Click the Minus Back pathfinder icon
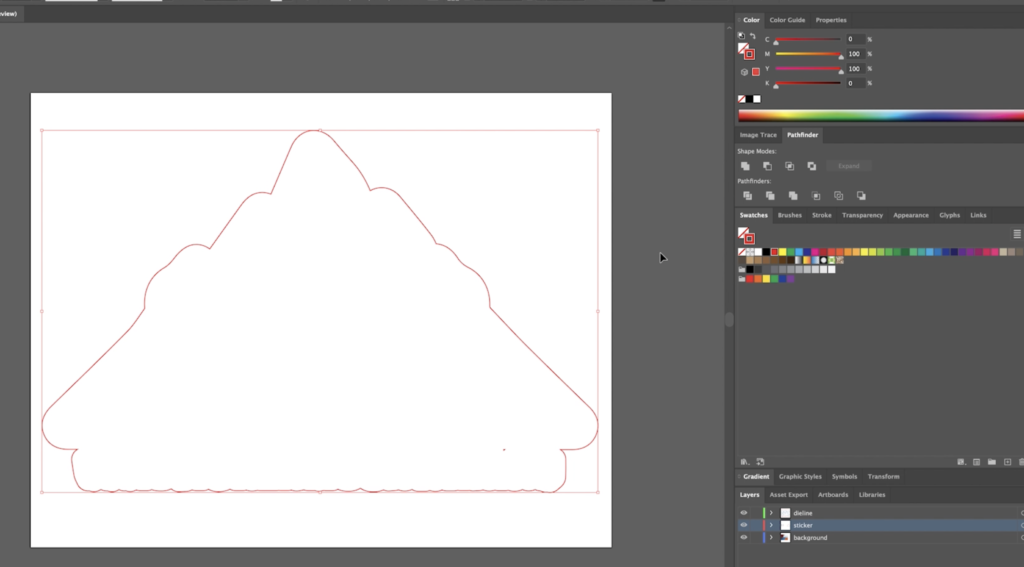The image size is (1024, 567). click(861, 195)
